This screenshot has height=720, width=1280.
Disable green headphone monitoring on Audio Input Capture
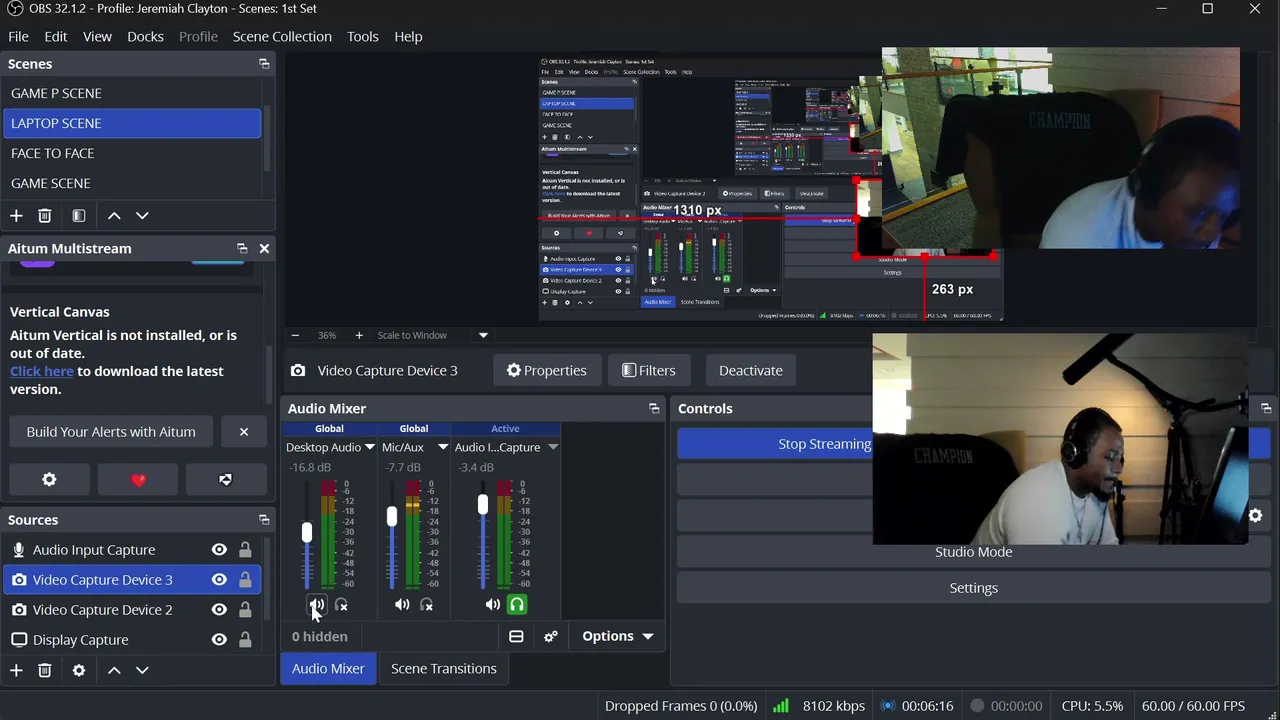coord(517,604)
